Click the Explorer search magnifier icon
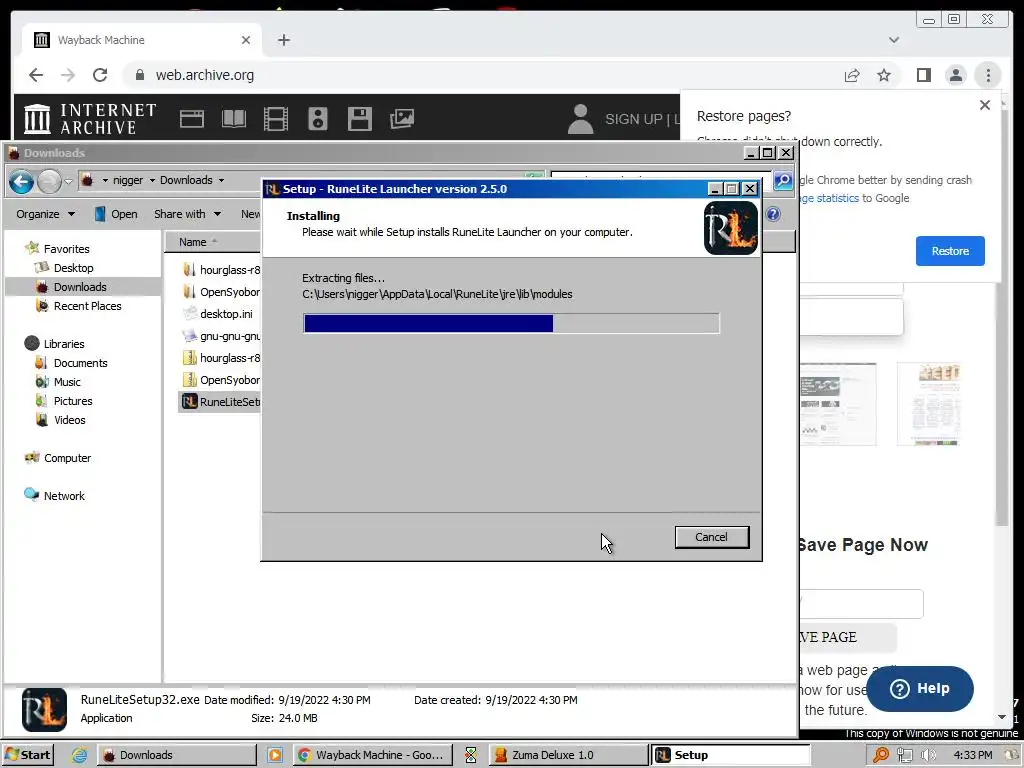1024x768 pixels. click(x=783, y=180)
